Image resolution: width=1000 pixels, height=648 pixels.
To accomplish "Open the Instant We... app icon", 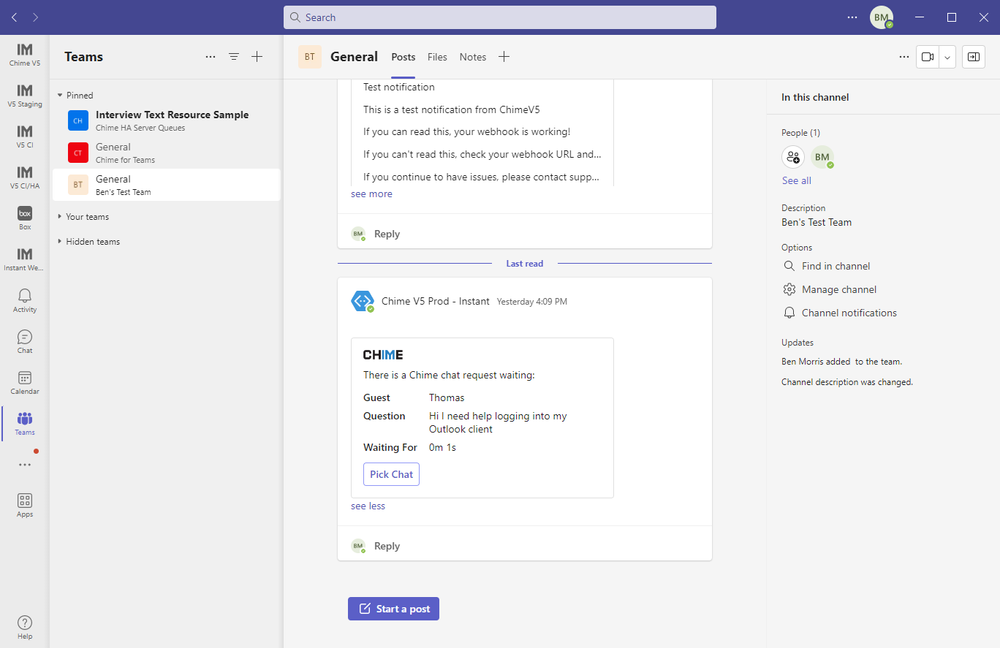I will coord(24,259).
